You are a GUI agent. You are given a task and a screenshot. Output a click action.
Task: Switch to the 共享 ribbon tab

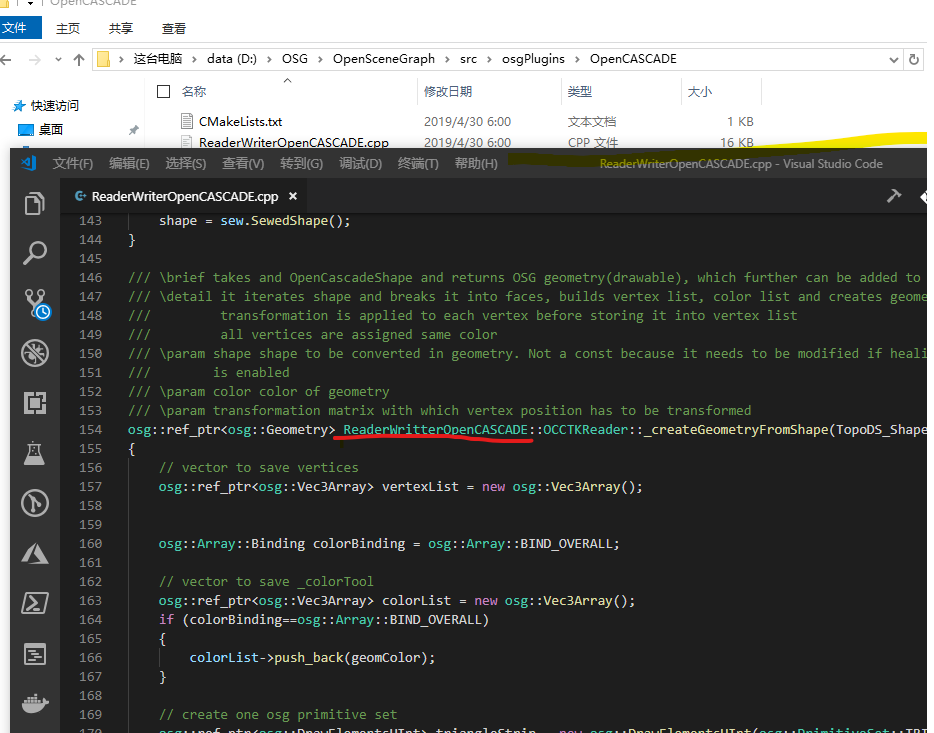click(x=121, y=29)
